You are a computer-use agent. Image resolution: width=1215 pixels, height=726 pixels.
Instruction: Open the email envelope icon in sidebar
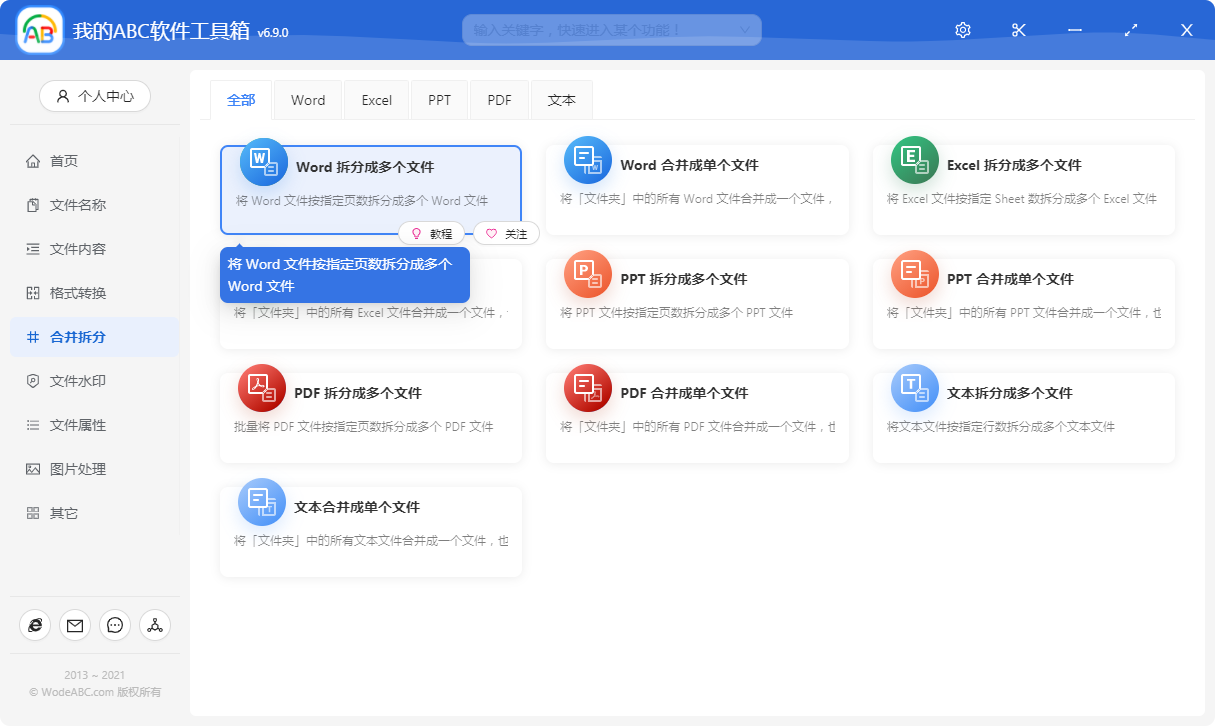[75, 625]
